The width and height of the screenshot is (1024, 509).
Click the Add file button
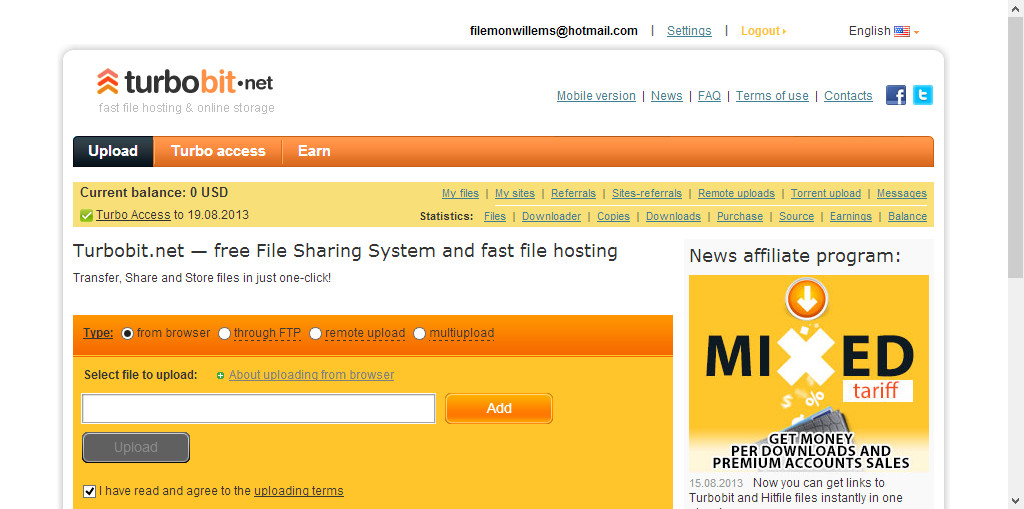(x=499, y=408)
